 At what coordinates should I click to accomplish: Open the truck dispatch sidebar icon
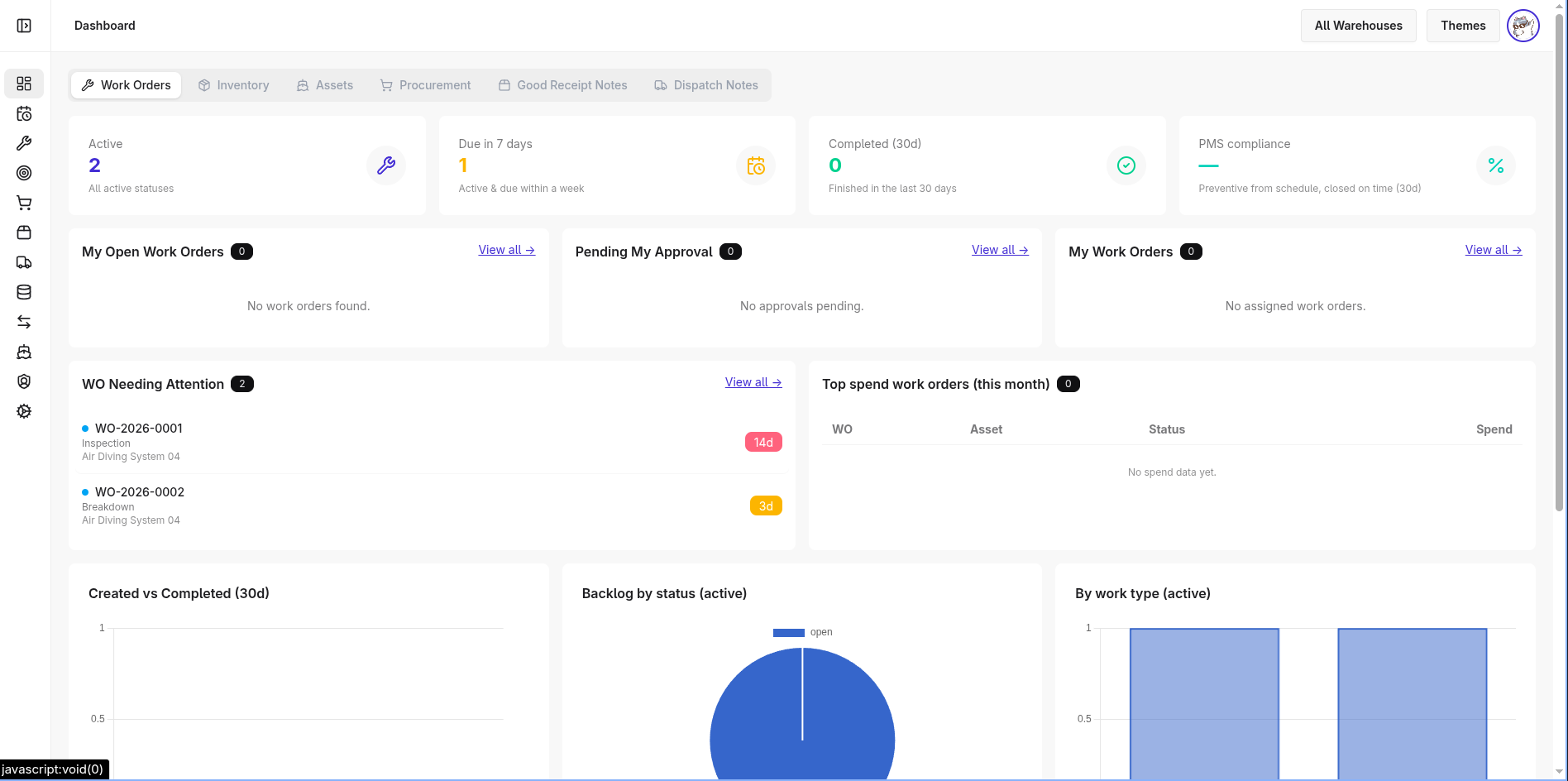pos(24,262)
